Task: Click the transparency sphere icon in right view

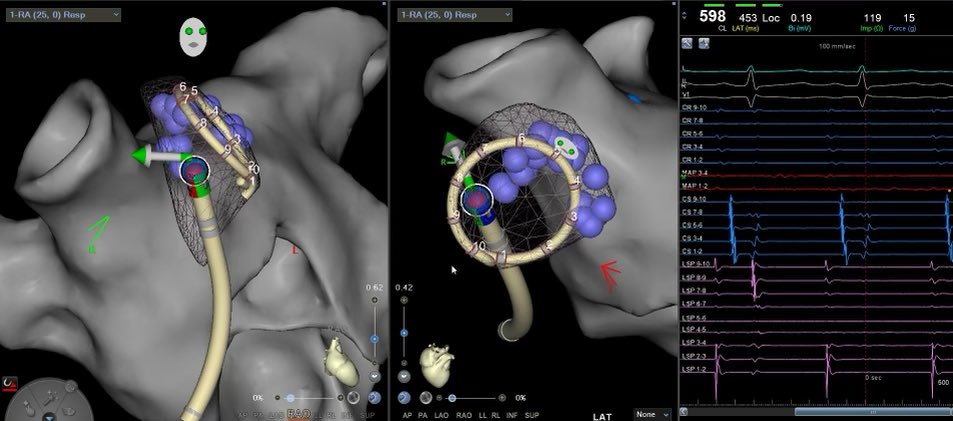Action: (x=425, y=398)
